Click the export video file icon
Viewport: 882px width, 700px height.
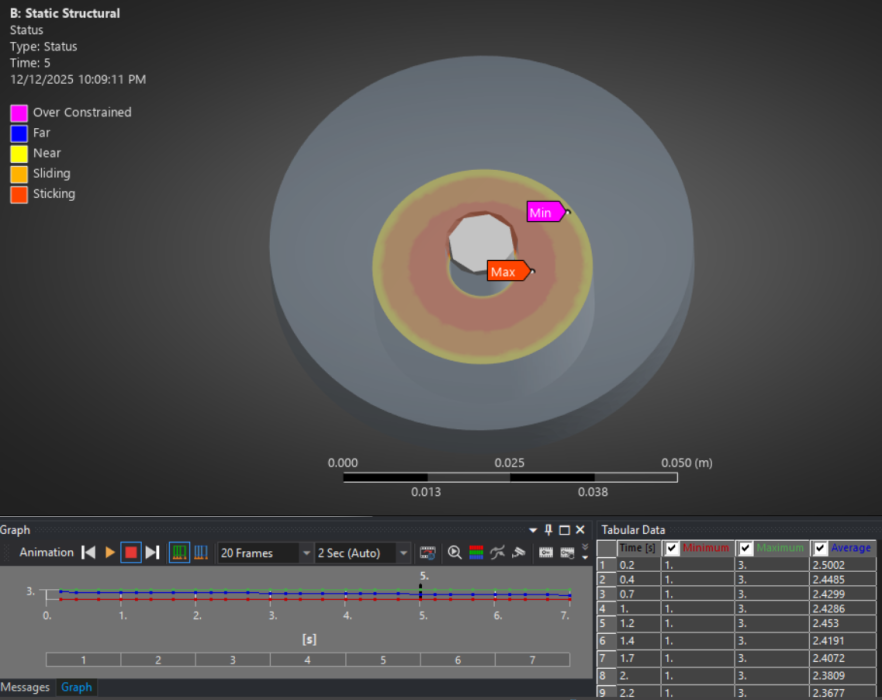tap(428, 552)
